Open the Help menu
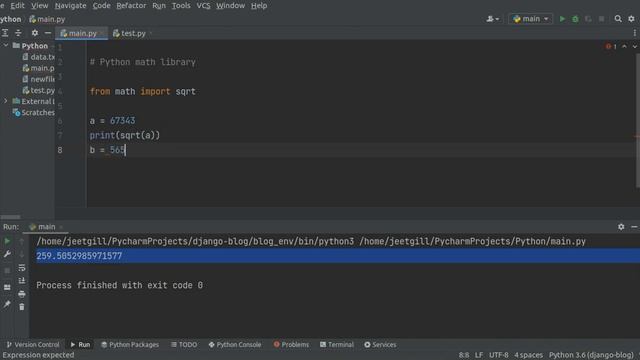Viewport: 640px width, 360px height. pos(259,5)
